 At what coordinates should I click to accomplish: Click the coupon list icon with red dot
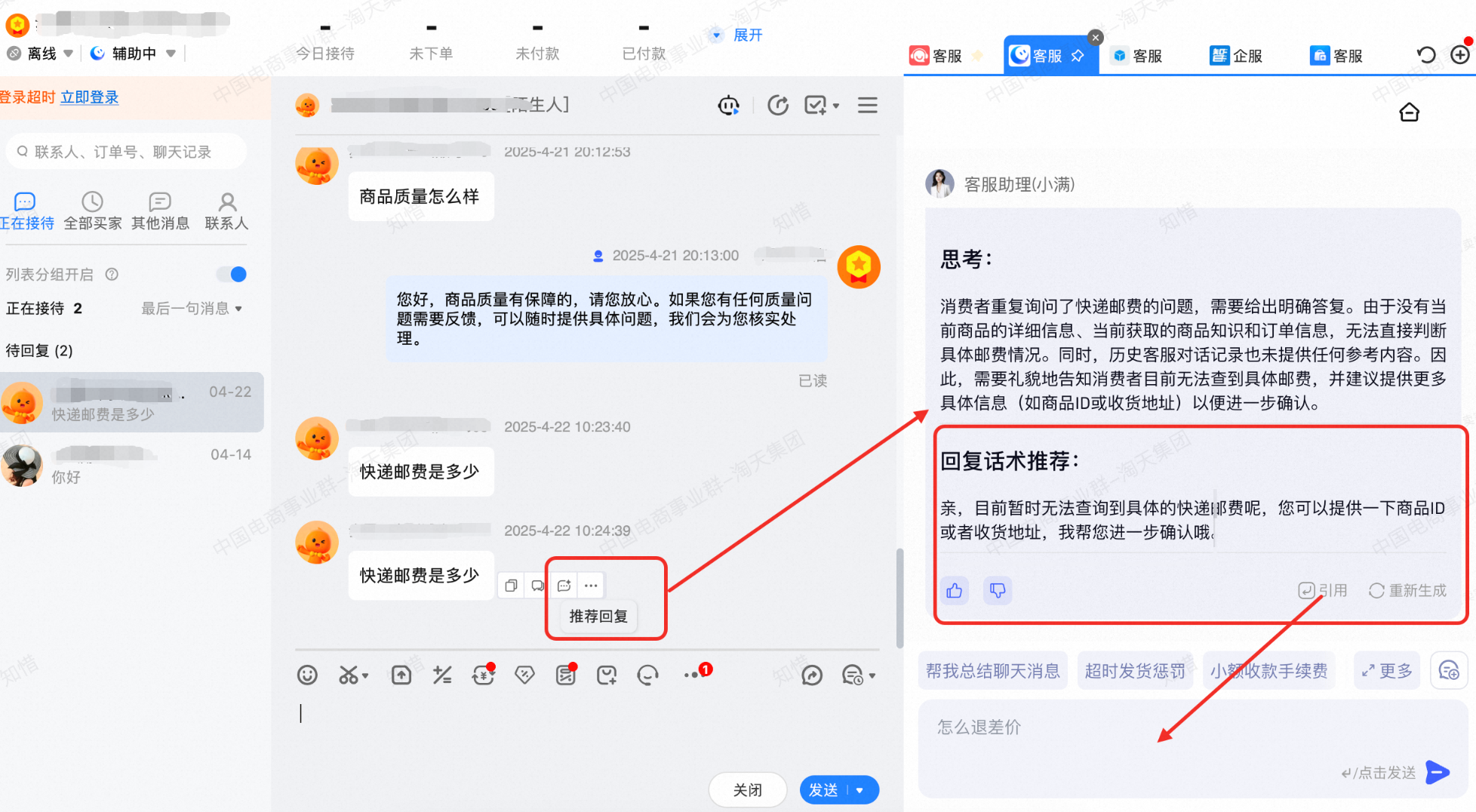565,675
